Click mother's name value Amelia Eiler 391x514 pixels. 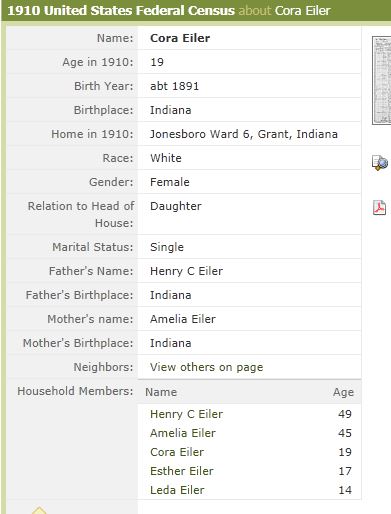point(183,319)
